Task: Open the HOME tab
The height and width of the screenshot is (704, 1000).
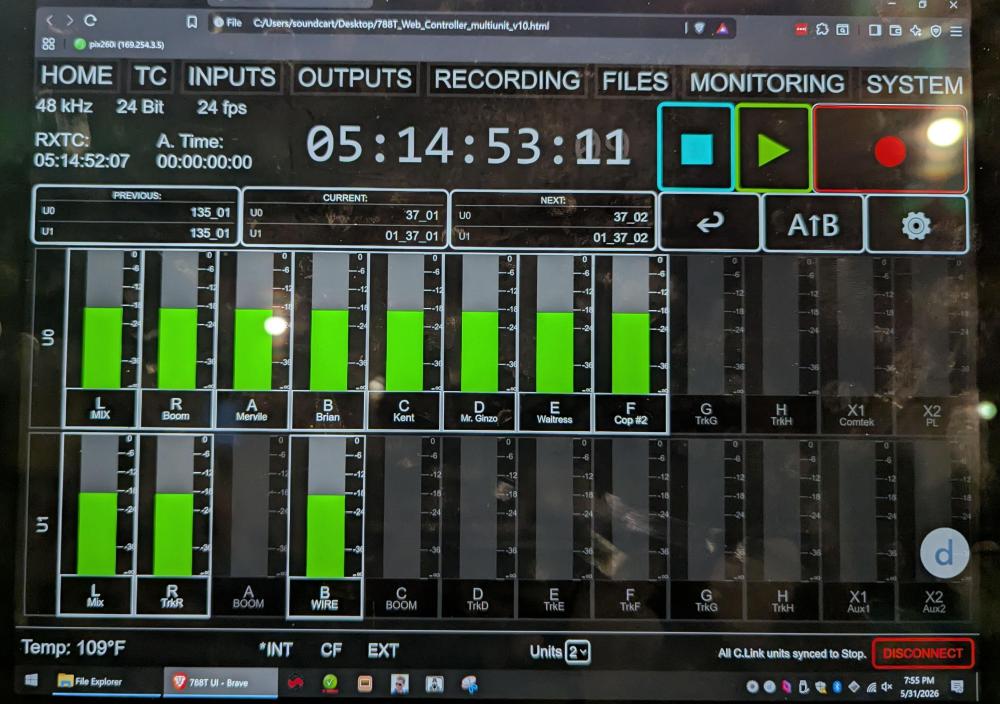Action: point(77,75)
